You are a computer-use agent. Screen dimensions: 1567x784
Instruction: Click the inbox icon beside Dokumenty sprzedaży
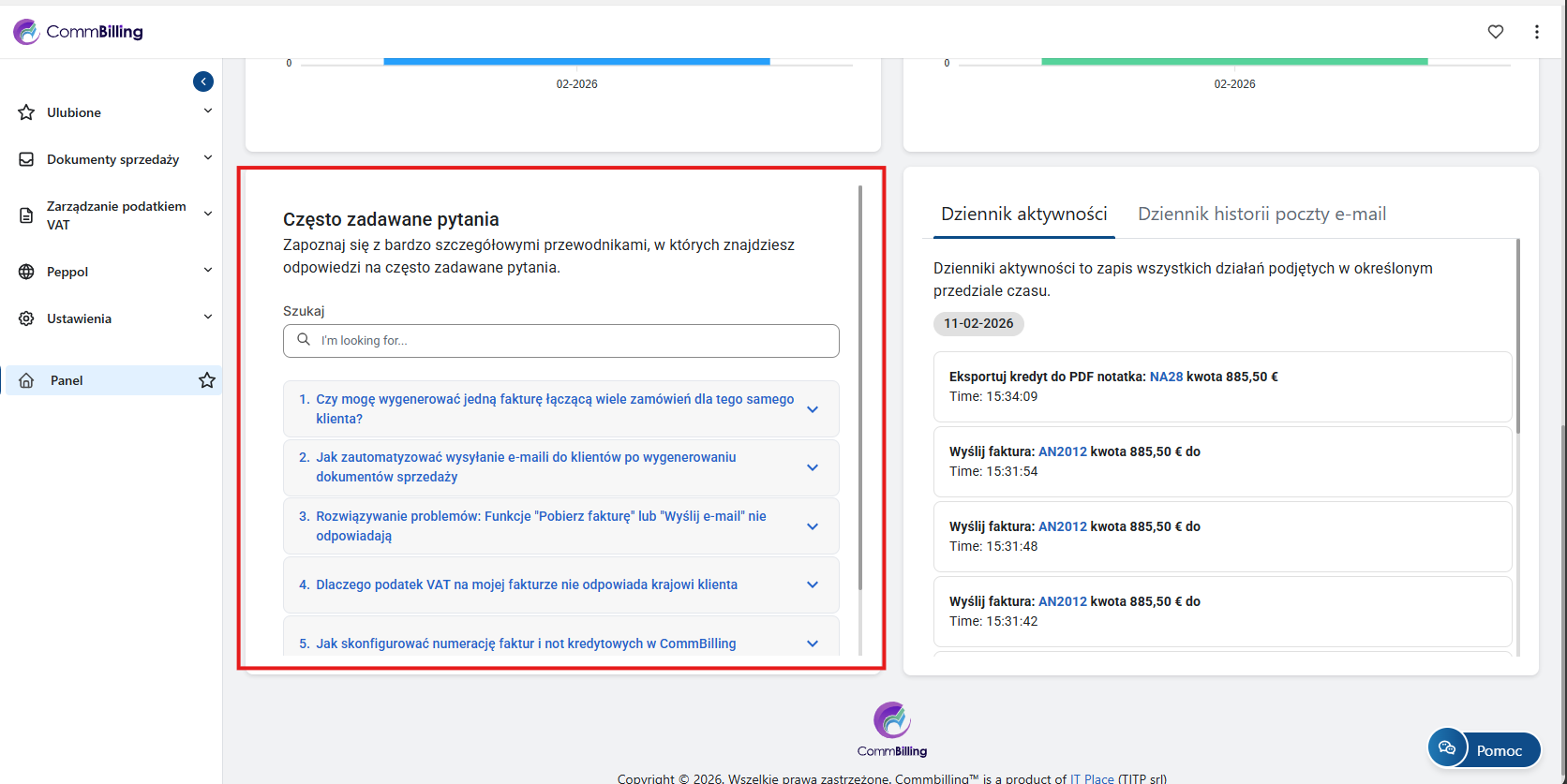(x=26, y=159)
